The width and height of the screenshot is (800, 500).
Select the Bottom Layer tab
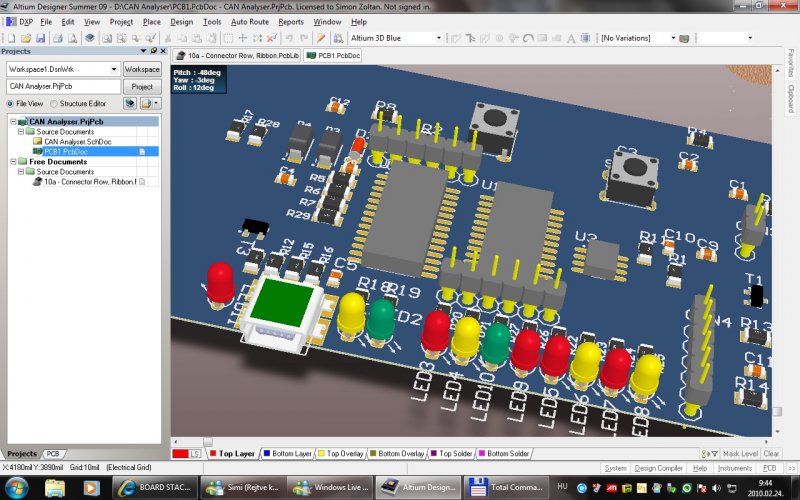(287, 454)
